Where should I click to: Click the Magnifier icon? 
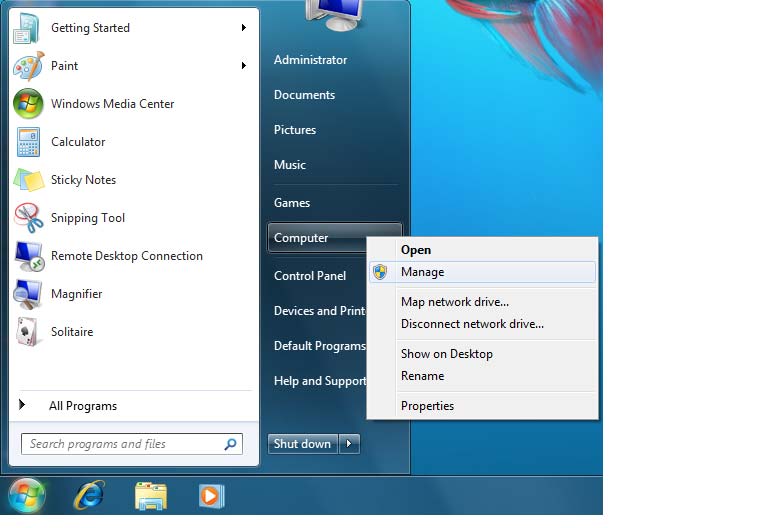tap(27, 294)
